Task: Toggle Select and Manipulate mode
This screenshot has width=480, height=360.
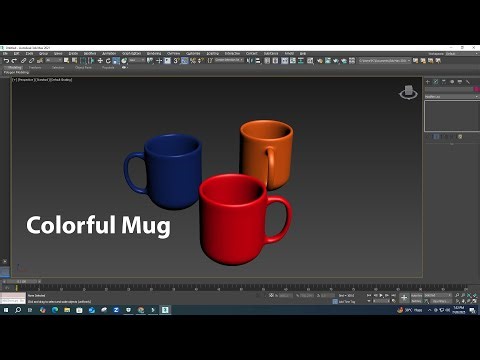Action: point(159,61)
